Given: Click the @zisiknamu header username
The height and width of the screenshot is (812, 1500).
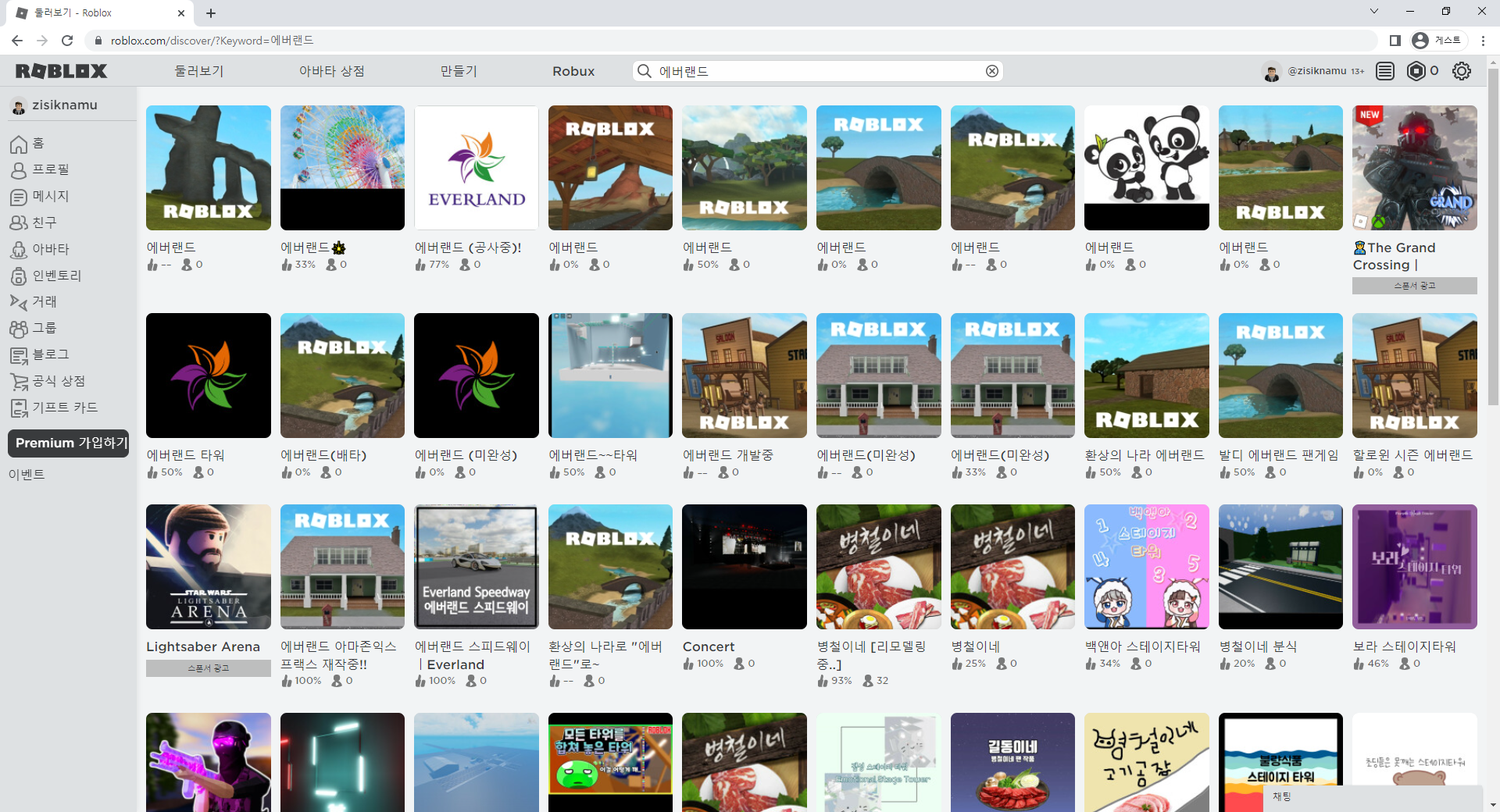Looking at the screenshot, I should (x=1317, y=71).
